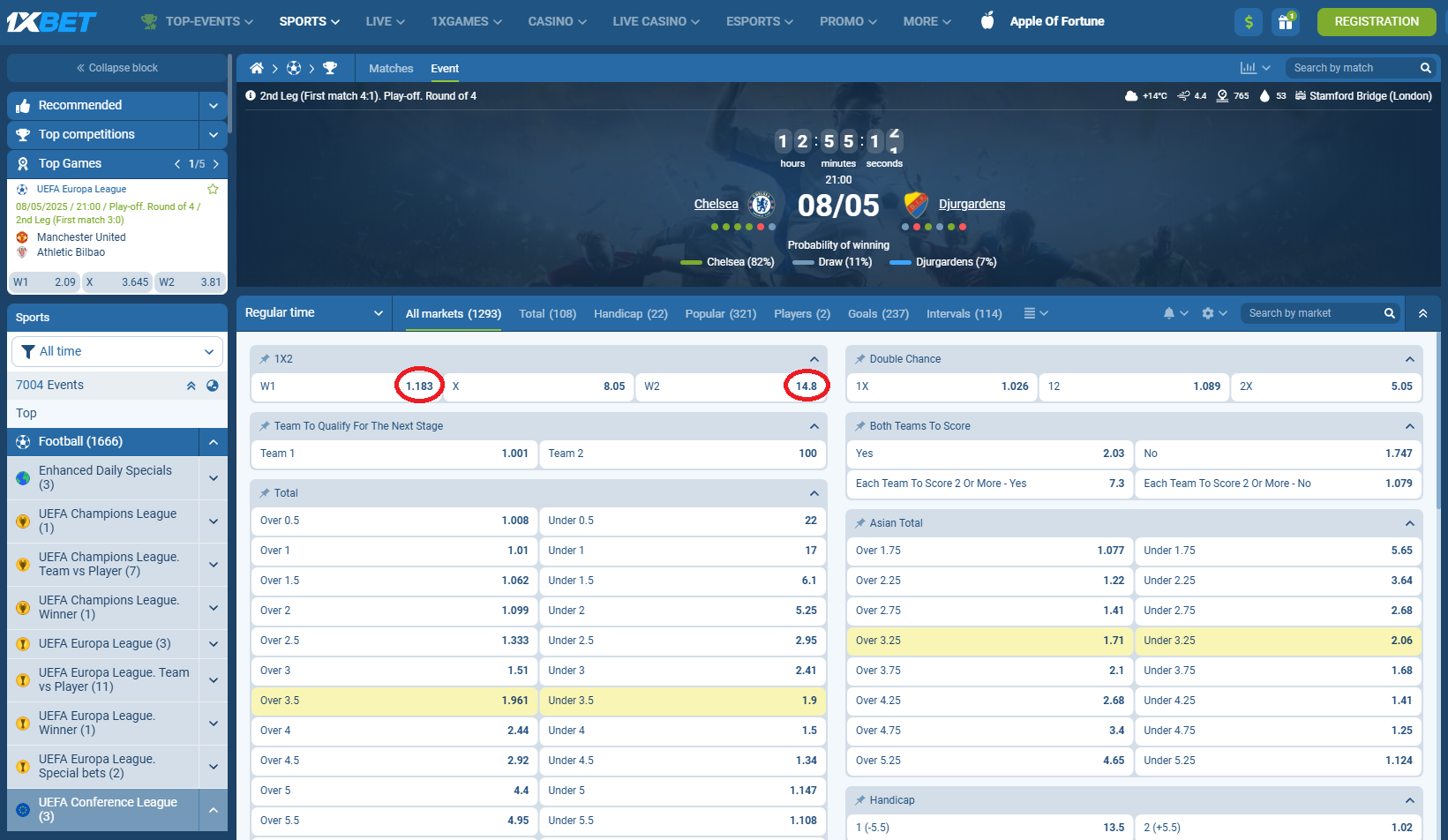
Task: Click the match info icon
Action: [x=251, y=95]
